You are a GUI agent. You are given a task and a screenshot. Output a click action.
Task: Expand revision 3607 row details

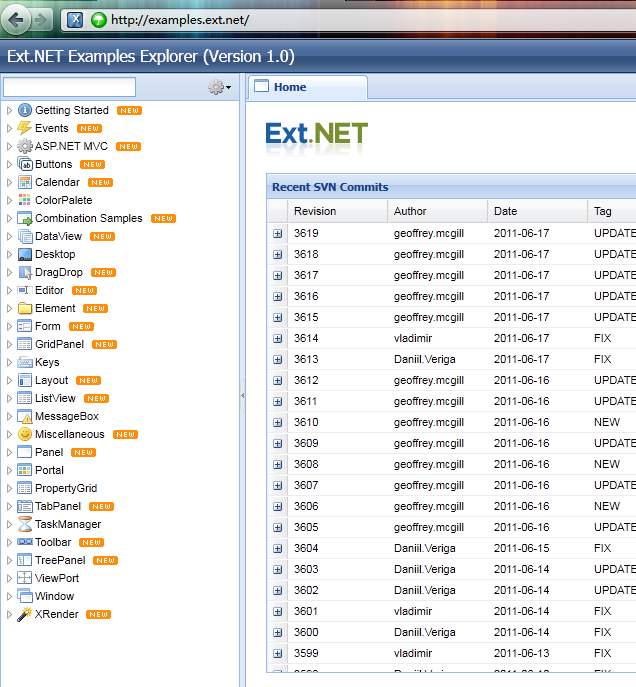point(278,485)
